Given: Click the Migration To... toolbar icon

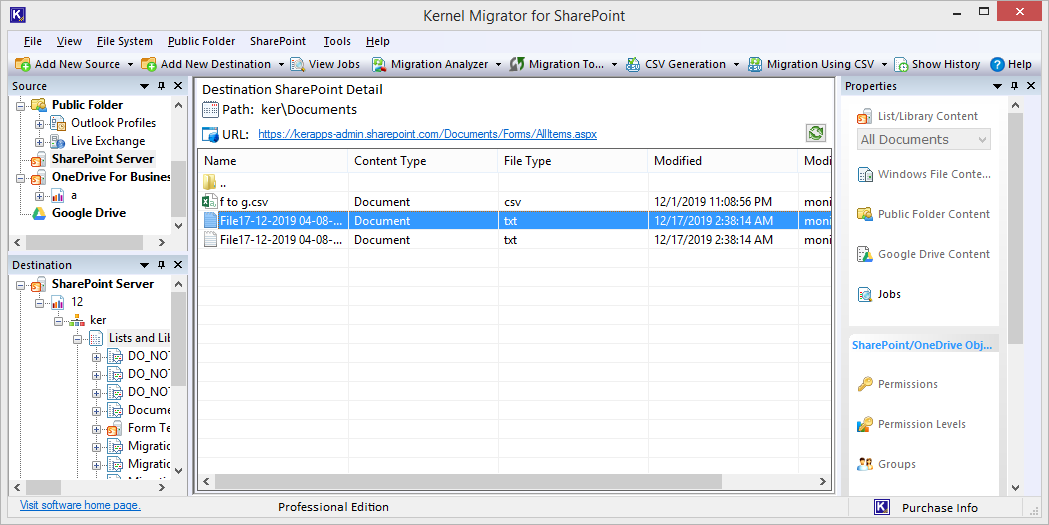Looking at the screenshot, I should (517, 64).
